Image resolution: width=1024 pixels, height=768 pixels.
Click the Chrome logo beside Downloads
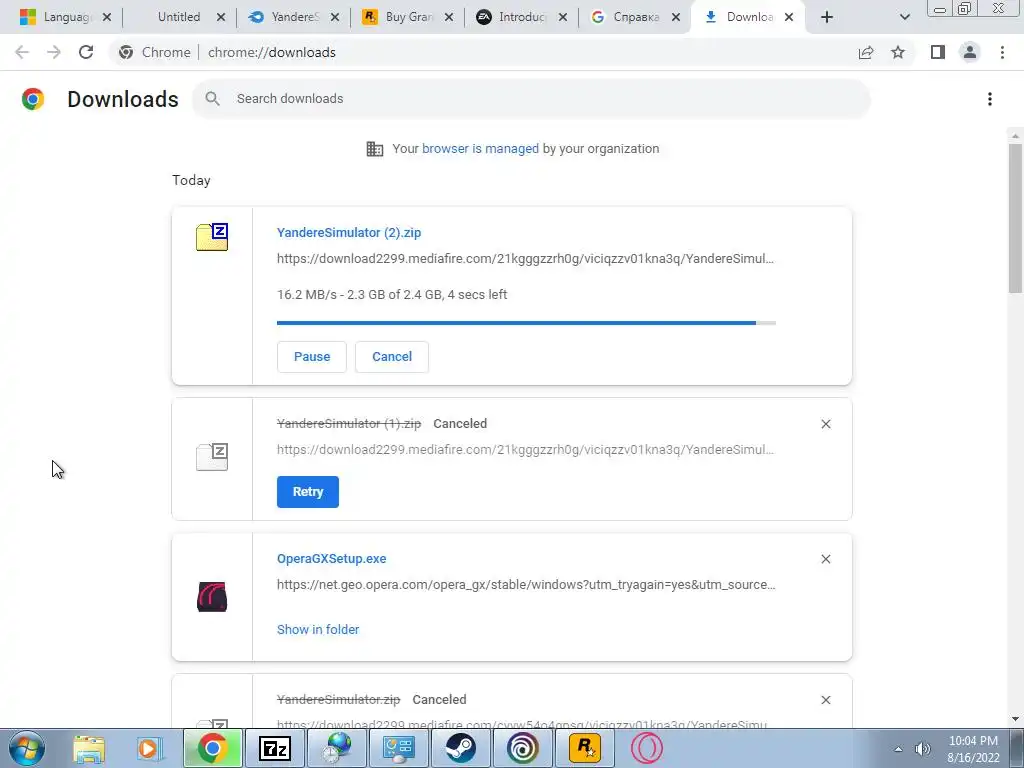(x=33, y=99)
